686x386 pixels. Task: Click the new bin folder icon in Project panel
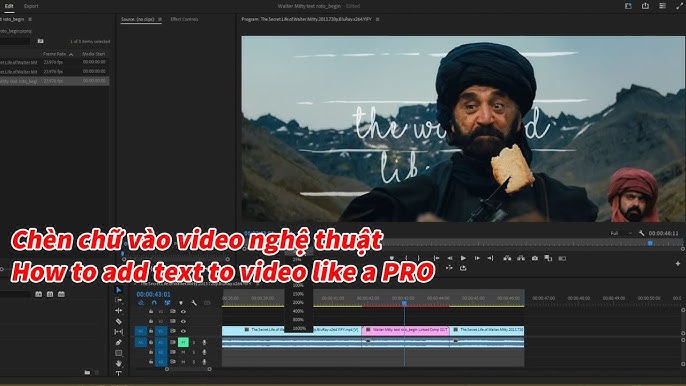pos(87,372)
